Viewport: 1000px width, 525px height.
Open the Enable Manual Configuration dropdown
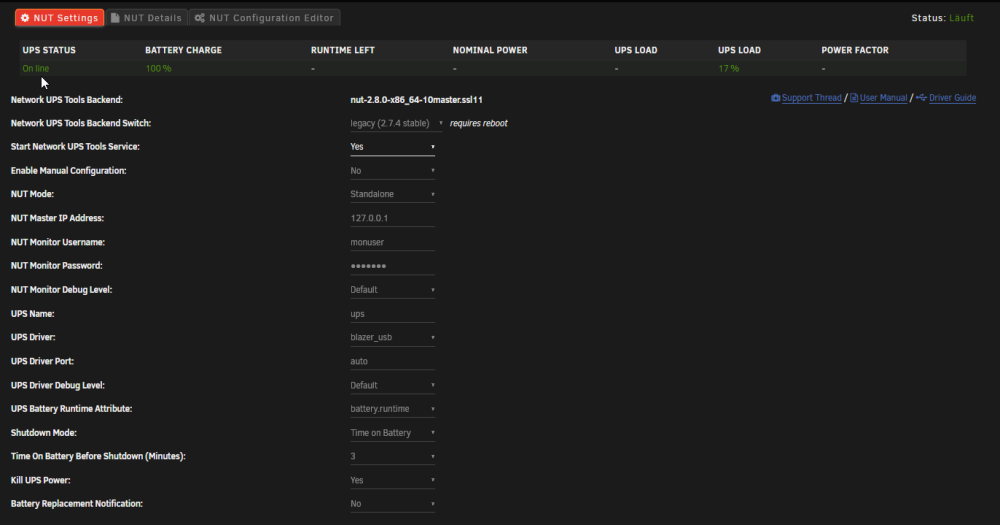(392, 171)
